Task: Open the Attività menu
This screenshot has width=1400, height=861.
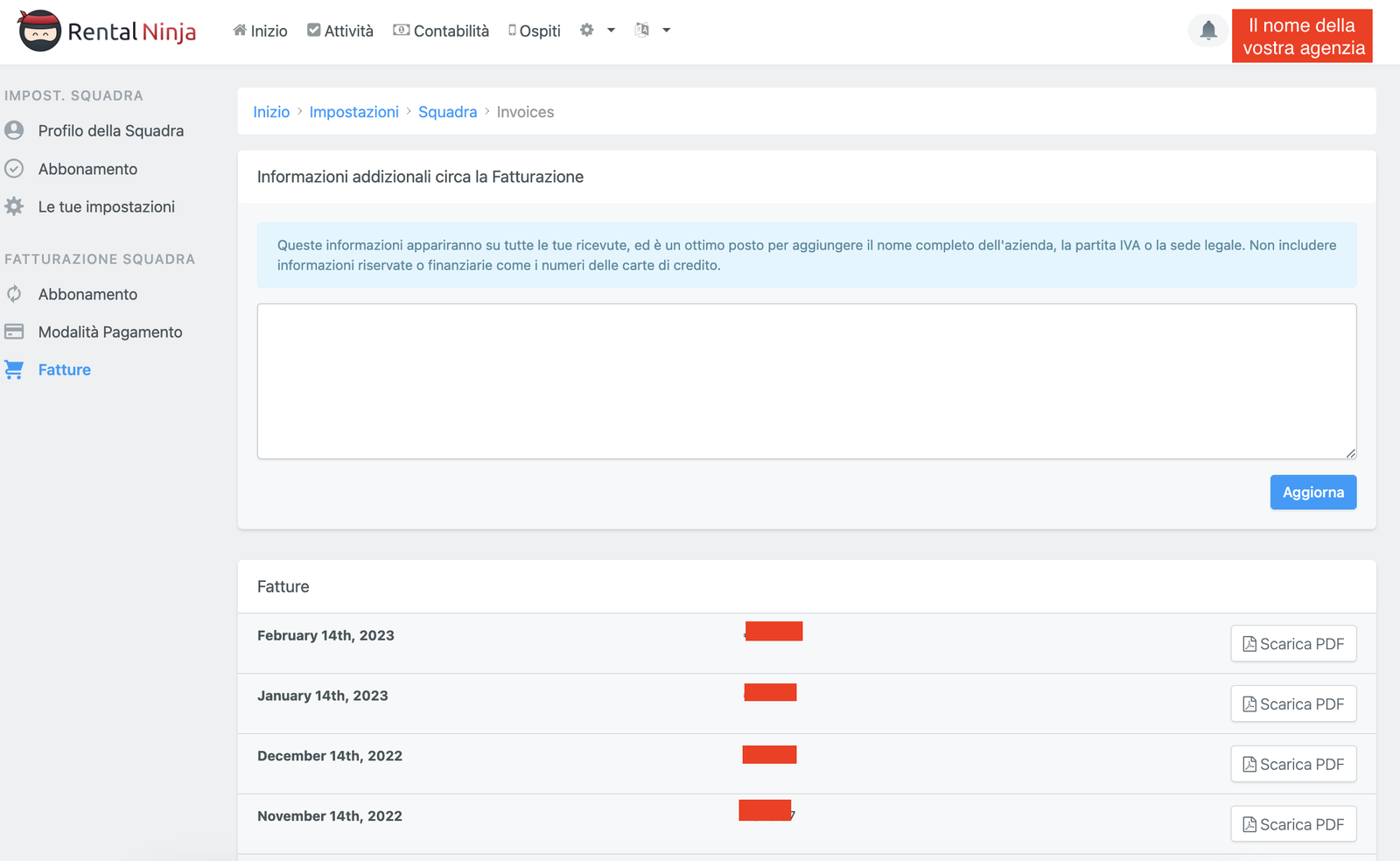Action: (x=340, y=31)
